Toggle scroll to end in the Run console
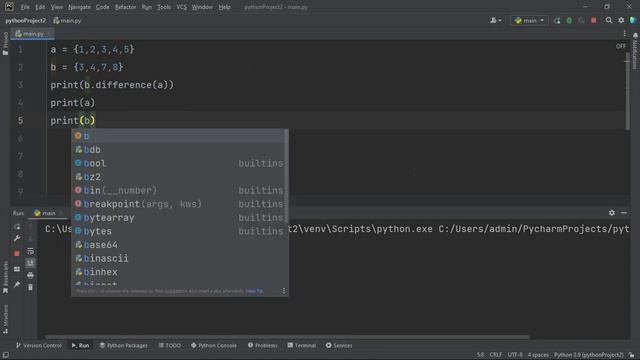640x360 pixels. point(31,263)
